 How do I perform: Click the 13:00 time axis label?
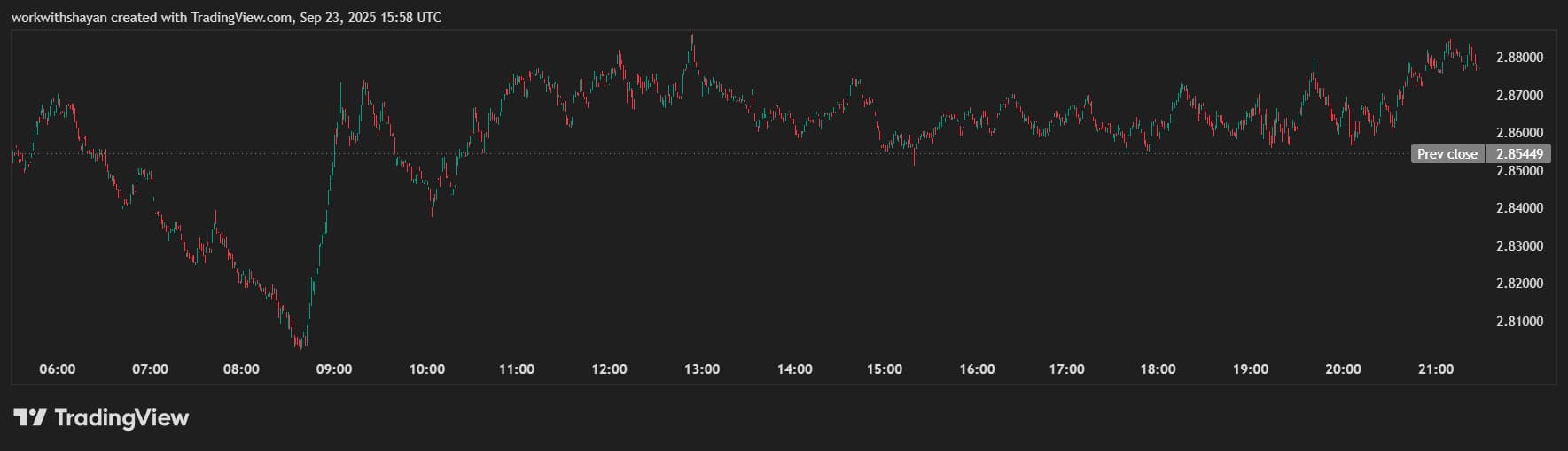(702, 369)
